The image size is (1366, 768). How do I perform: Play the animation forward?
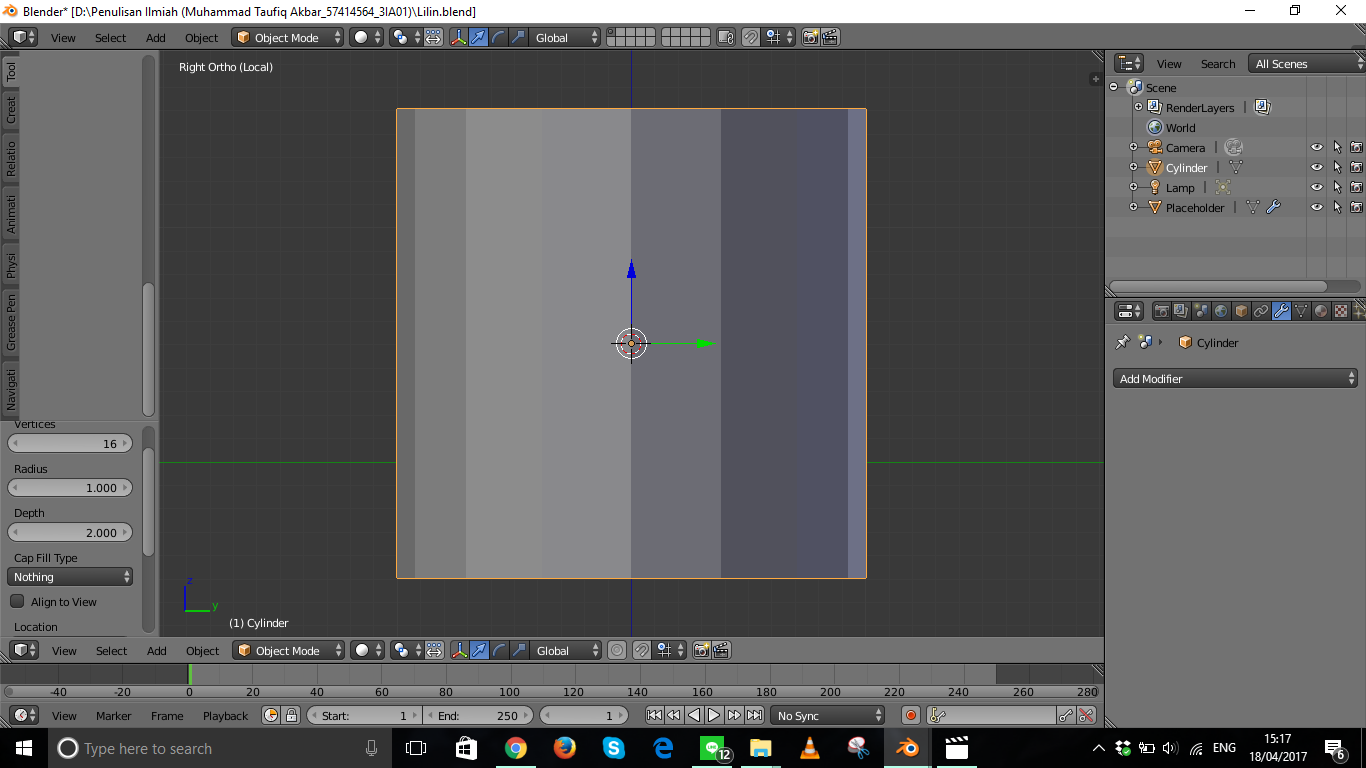point(714,715)
